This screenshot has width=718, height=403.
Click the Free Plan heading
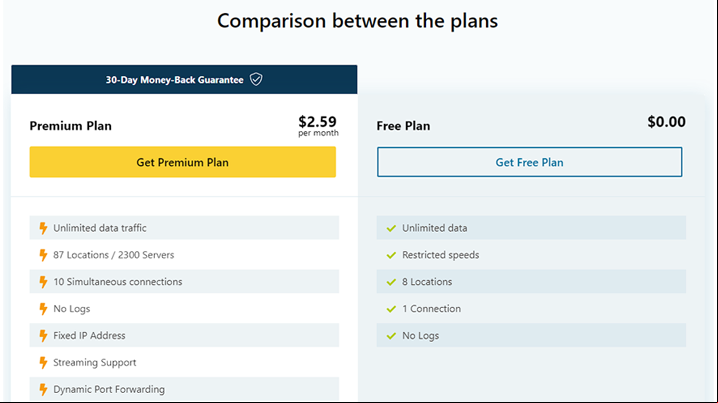[x=403, y=126]
